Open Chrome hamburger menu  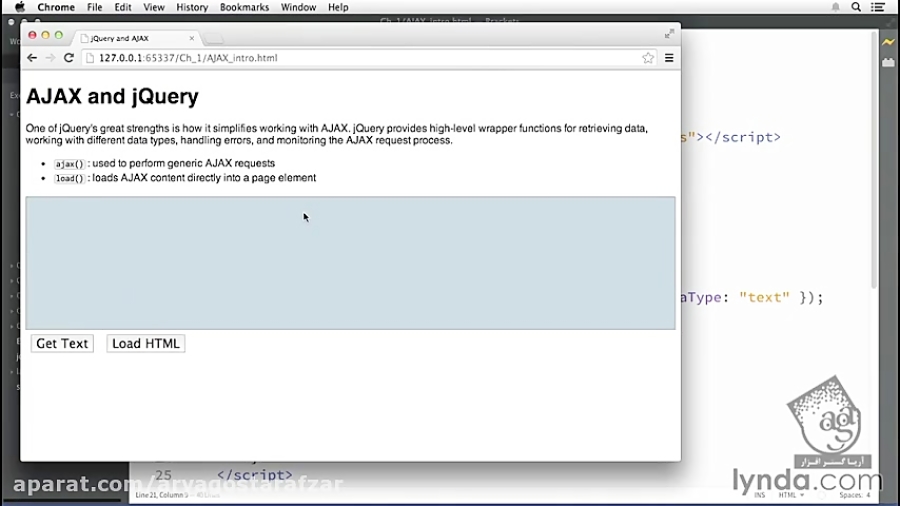point(669,58)
